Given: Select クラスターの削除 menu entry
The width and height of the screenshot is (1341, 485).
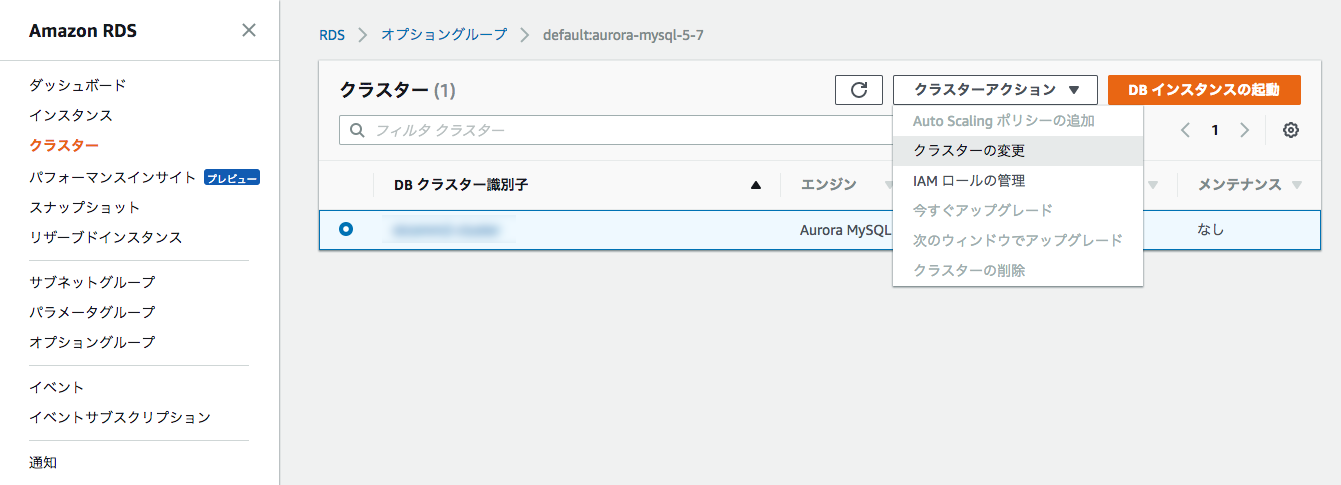Looking at the screenshot, I should (1018, 271).
